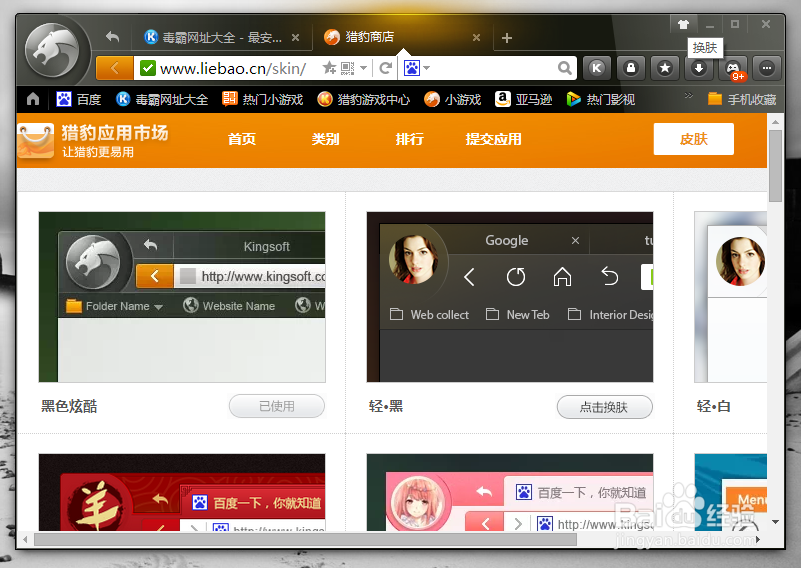Click the magnifier search icon
Viewport: 801px width, 568px height.
coord(564,68)
